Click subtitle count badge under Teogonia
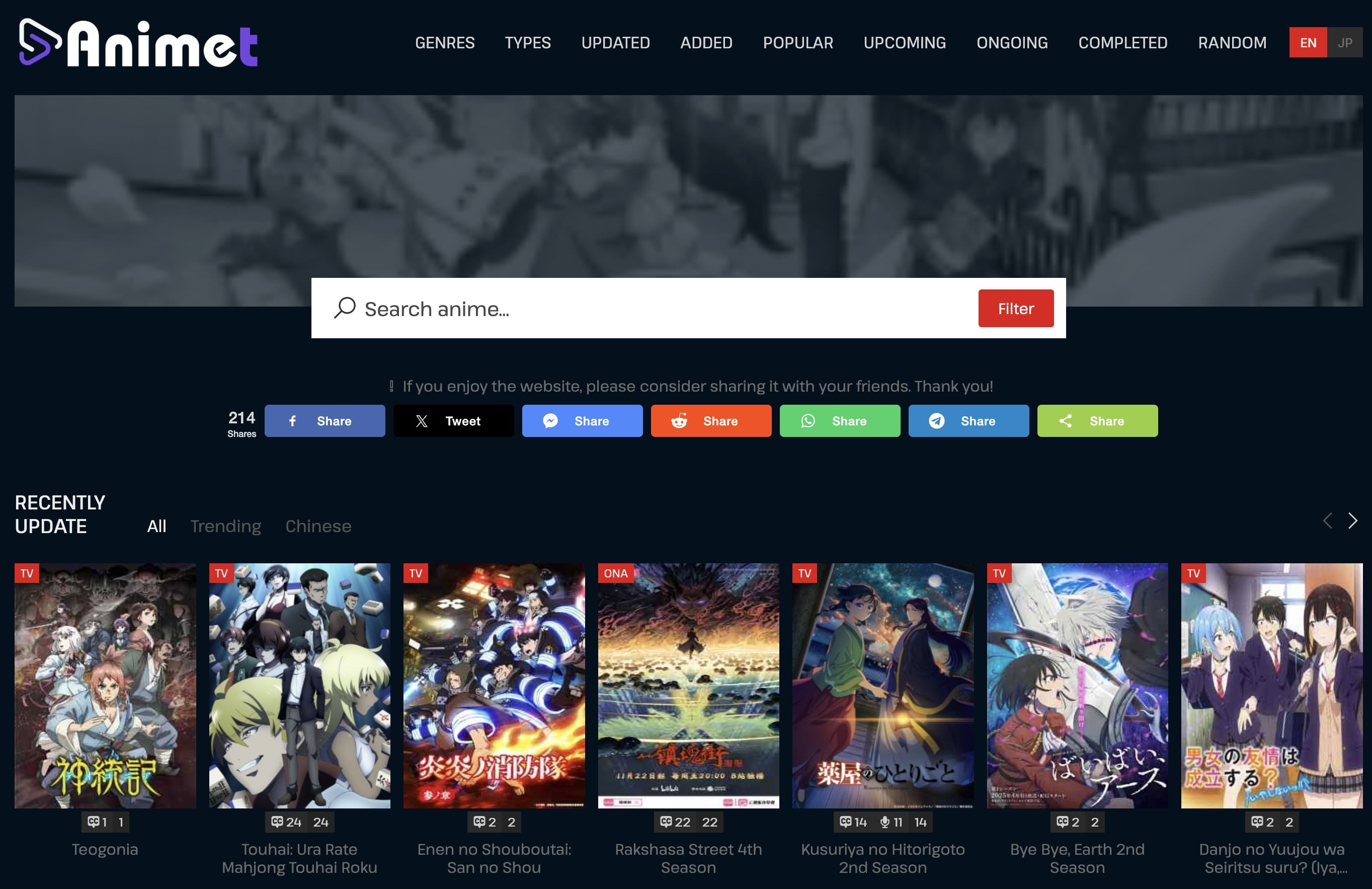The image size is (1372, 889). [98, 822]
